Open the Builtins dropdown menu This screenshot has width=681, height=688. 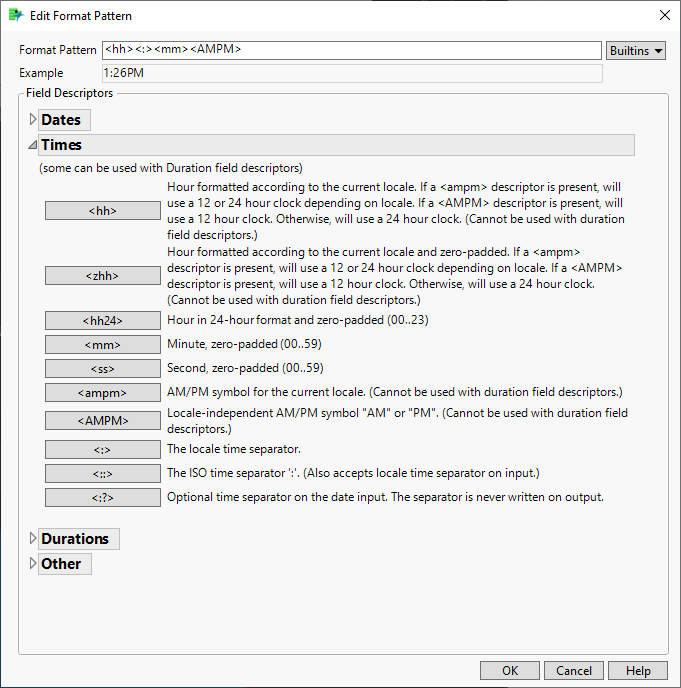[x=635, y=50]
